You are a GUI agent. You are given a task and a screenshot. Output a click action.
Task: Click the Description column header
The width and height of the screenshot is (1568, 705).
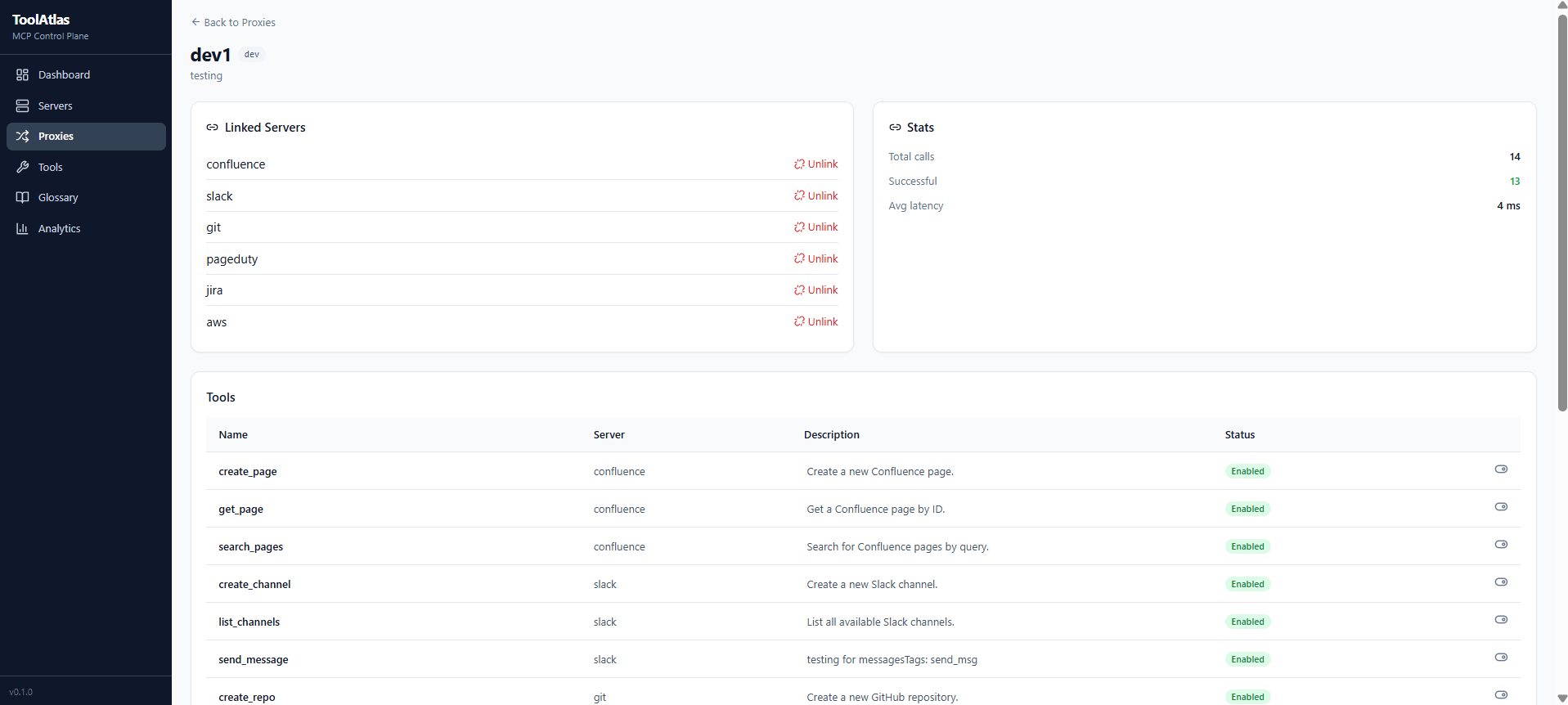click(x=832, y=434)
